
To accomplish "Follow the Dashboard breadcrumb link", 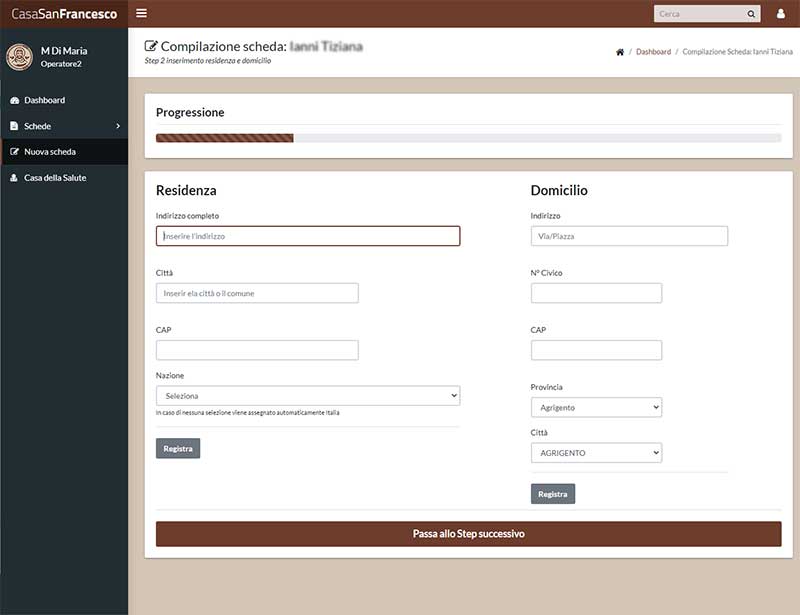I will [653, 52].
